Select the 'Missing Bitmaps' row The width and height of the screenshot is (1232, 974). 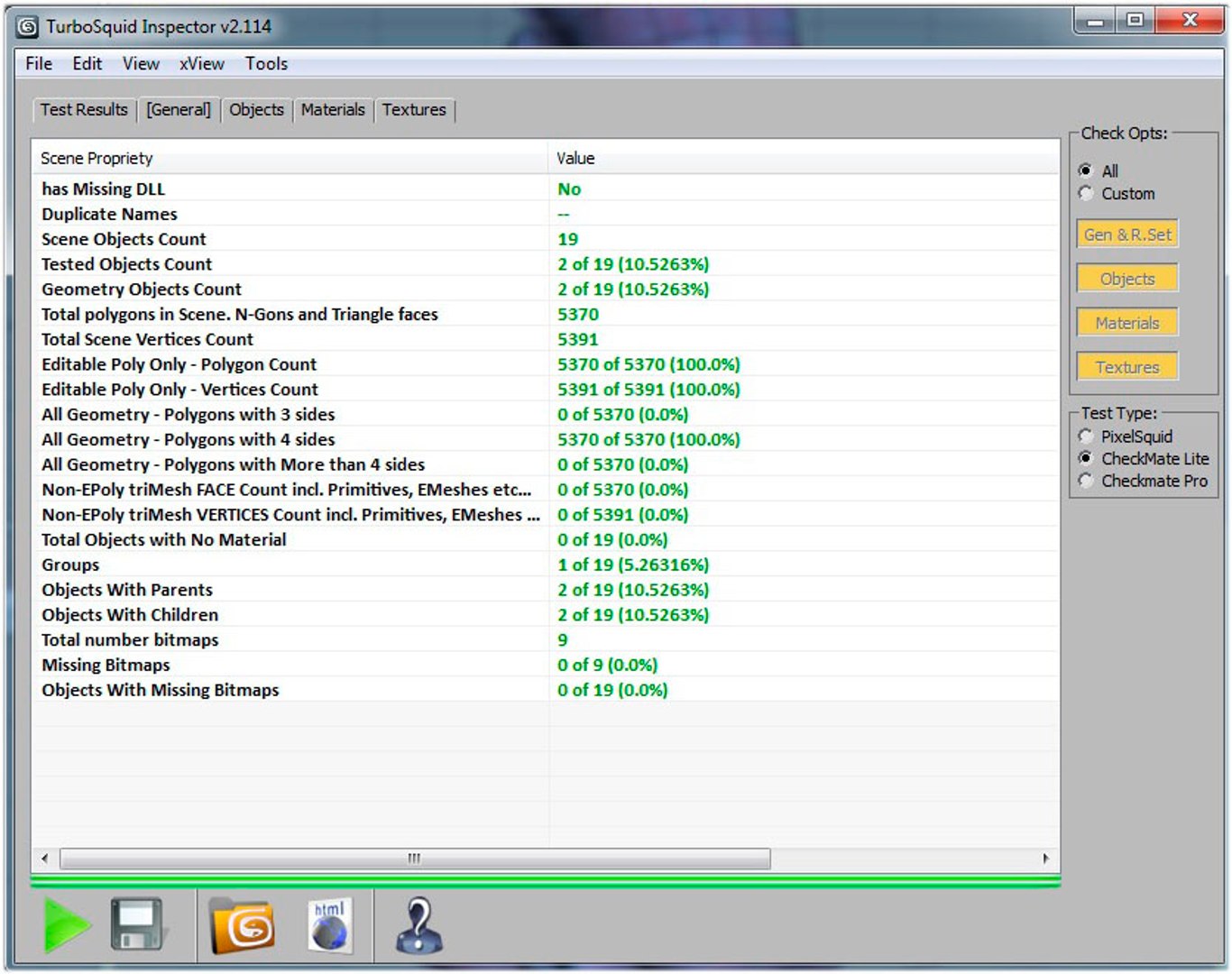[546, 665]
